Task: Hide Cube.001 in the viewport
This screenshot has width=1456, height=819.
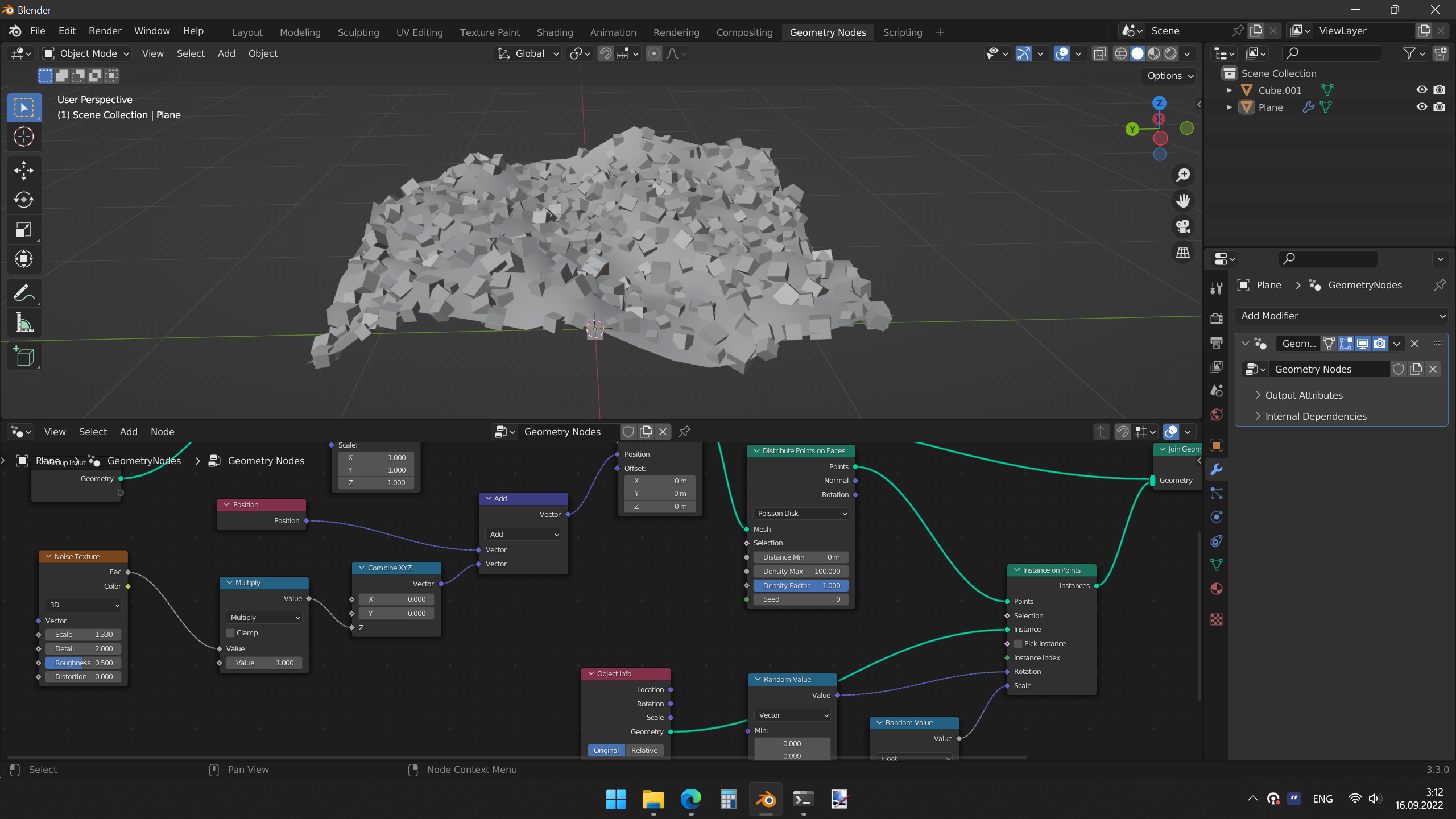Action: pyautogui.click(x=1421, y=90)
